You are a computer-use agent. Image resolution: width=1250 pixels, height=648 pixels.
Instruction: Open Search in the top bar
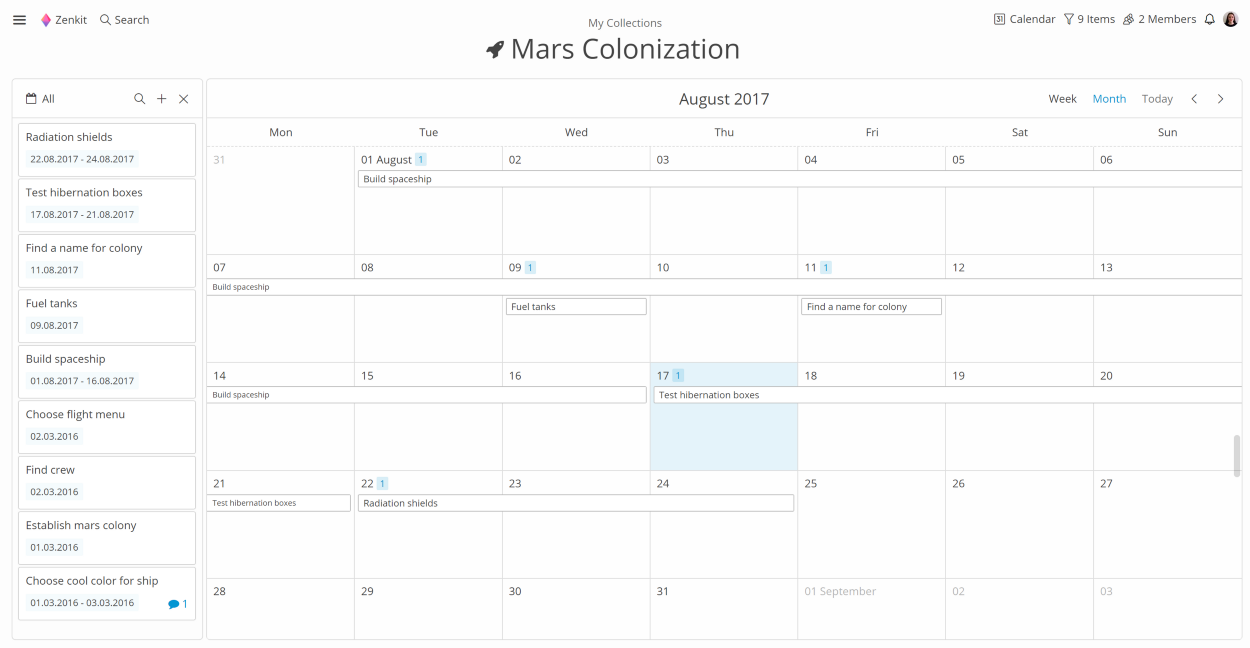click(x=124, y=20)
